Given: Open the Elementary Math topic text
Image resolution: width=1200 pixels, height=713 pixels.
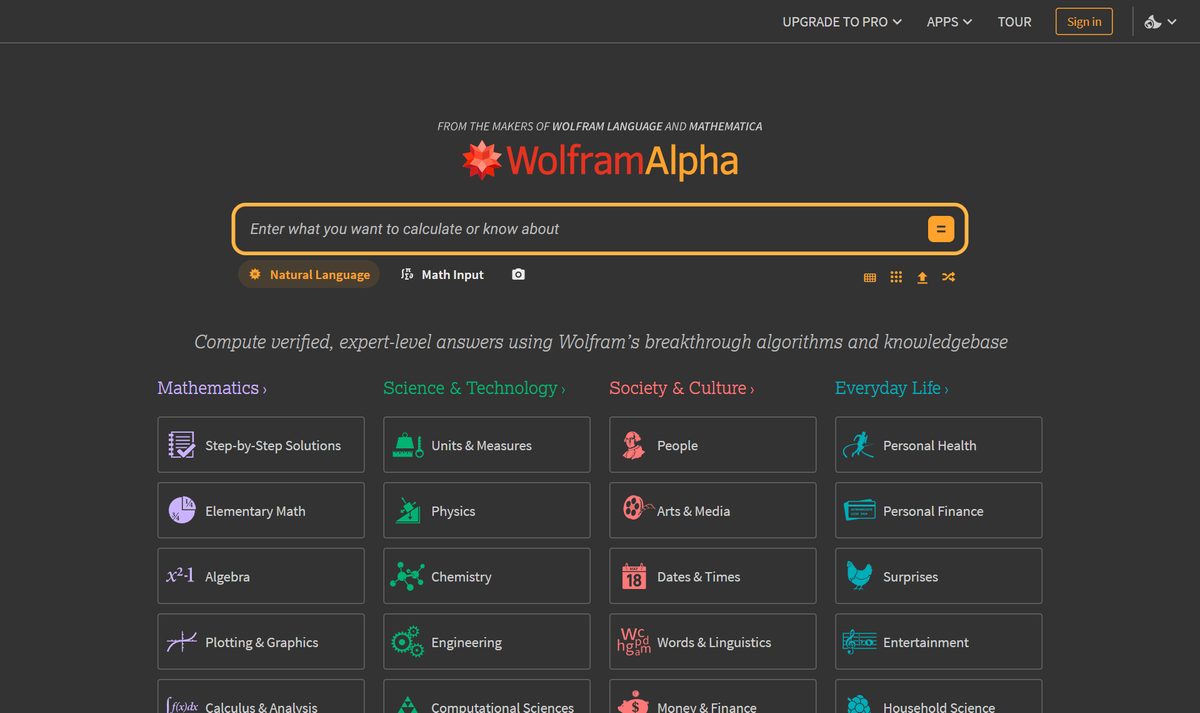Looking at the screenshot, I should coord(255,511).
